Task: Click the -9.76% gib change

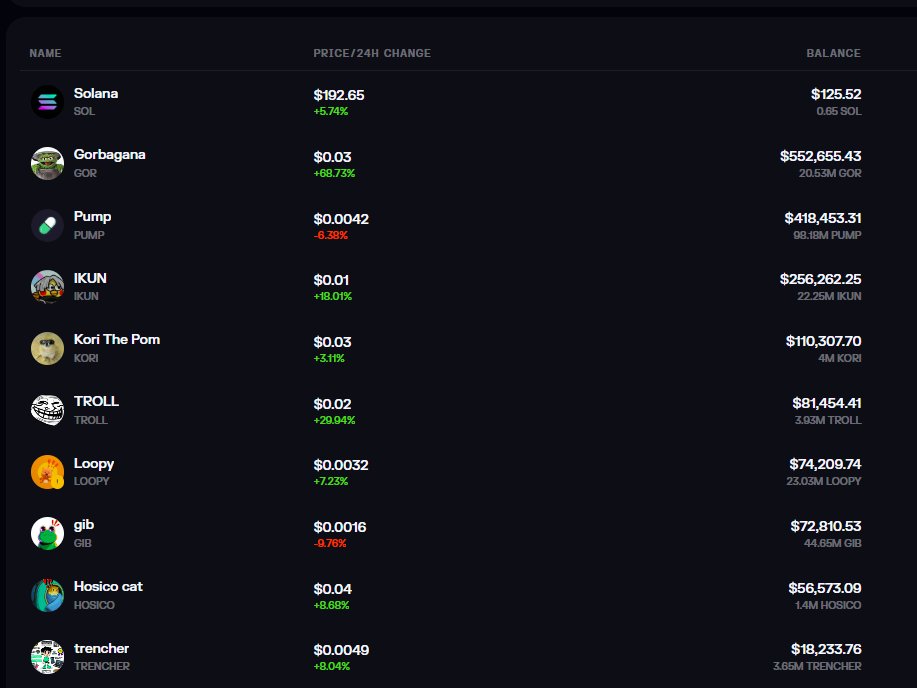Action: 330,543
